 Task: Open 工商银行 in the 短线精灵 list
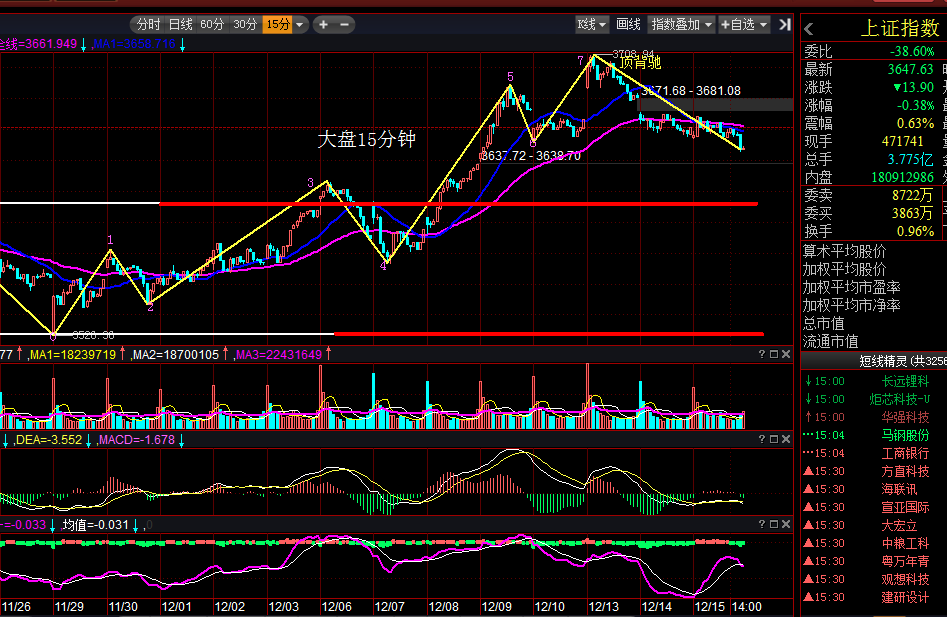pos(905,453)
